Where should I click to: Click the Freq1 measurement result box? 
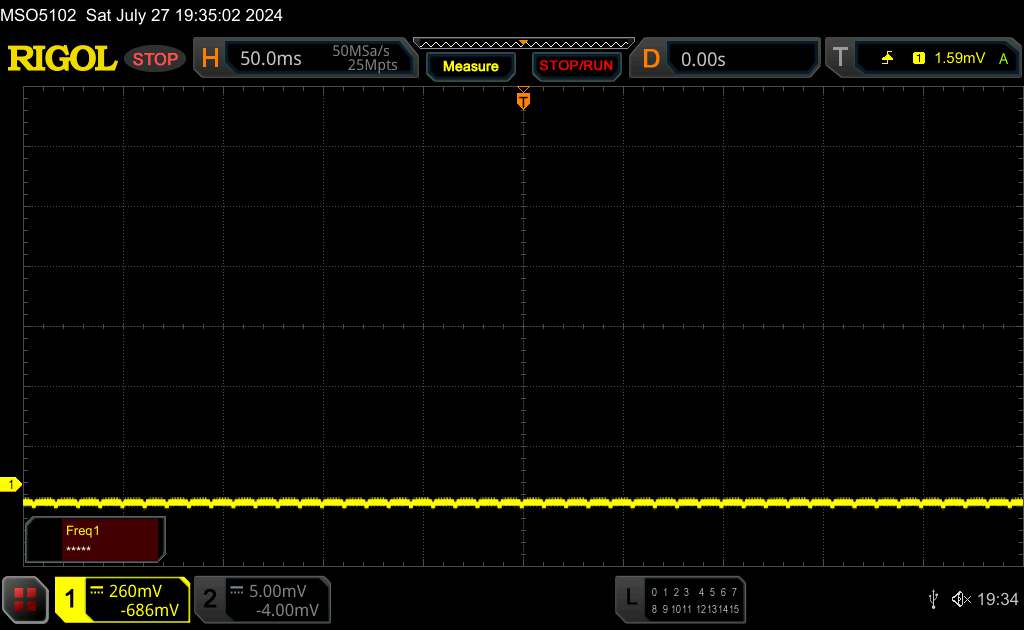95,539
